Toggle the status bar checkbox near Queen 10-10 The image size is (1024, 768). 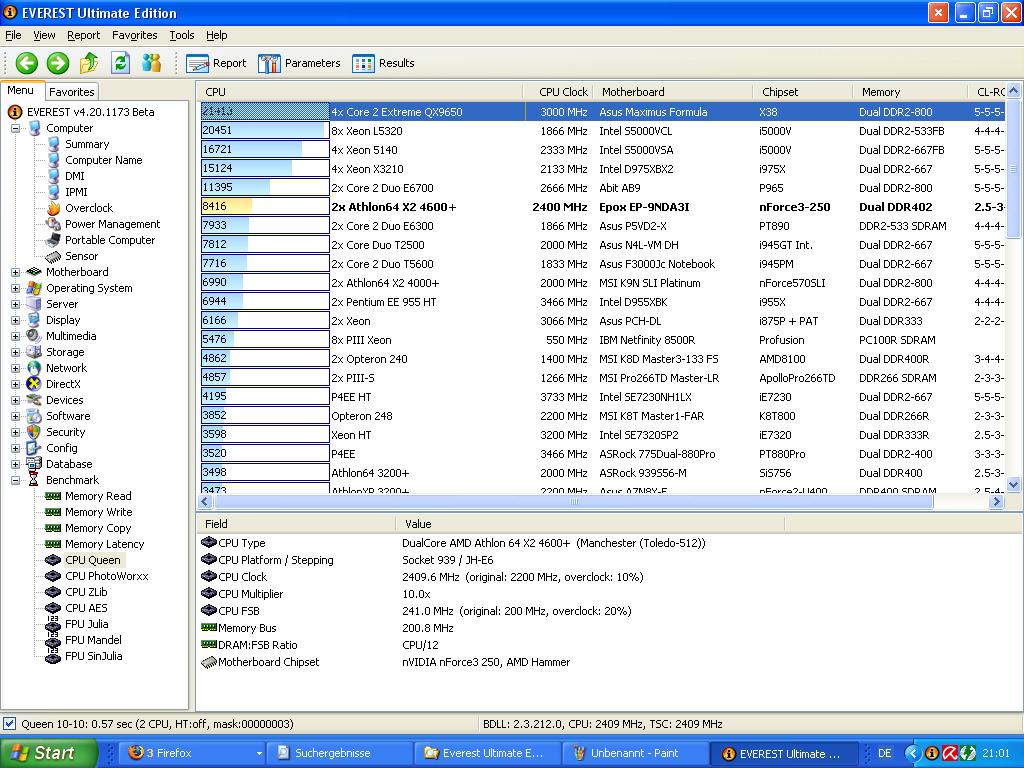pos(9,724)
